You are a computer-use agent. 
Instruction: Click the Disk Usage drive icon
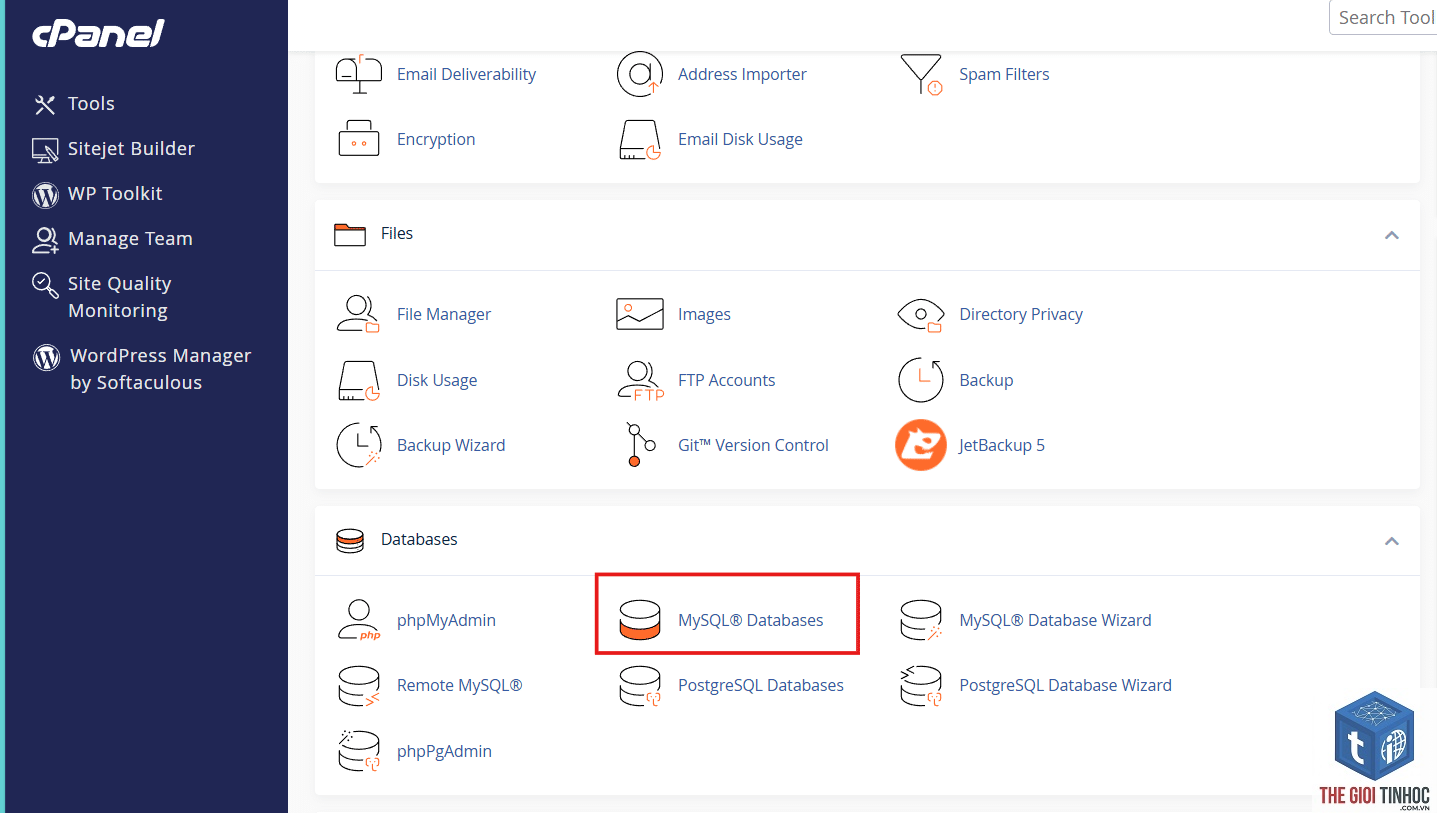(x=360, y=380)
